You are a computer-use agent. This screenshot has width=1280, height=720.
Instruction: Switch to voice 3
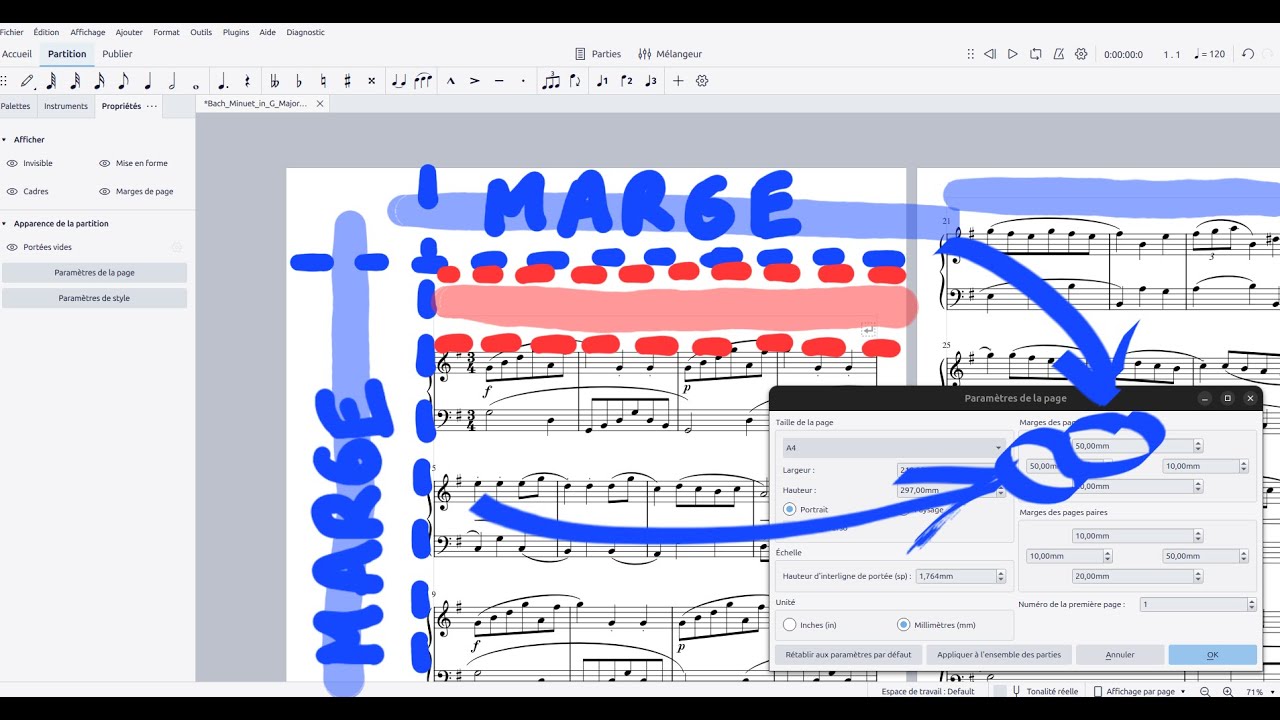pos(651,81)
